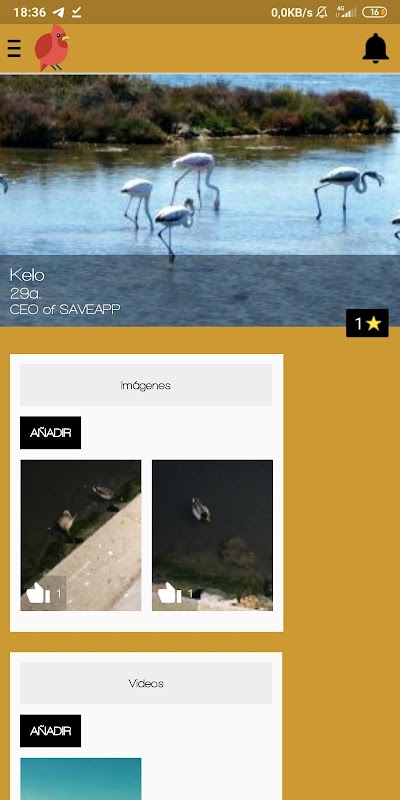This screenshot has width=400, height=800.
Task: Open the second image of a swimming duck
Action: (212, 535)
